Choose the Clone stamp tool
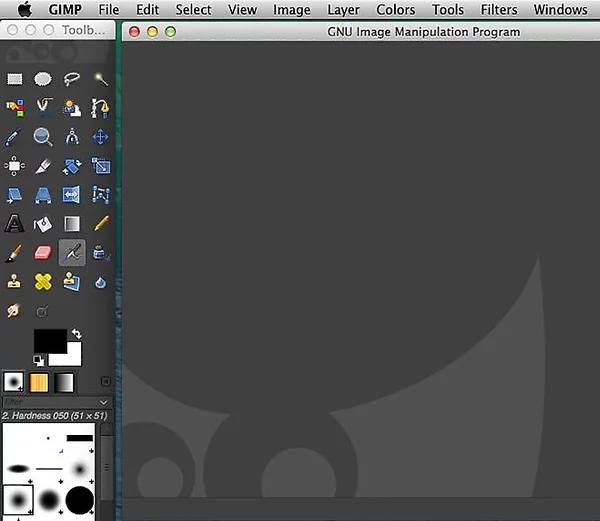The height and width of the screenshot is (521, 600). (x=14, y=282)
